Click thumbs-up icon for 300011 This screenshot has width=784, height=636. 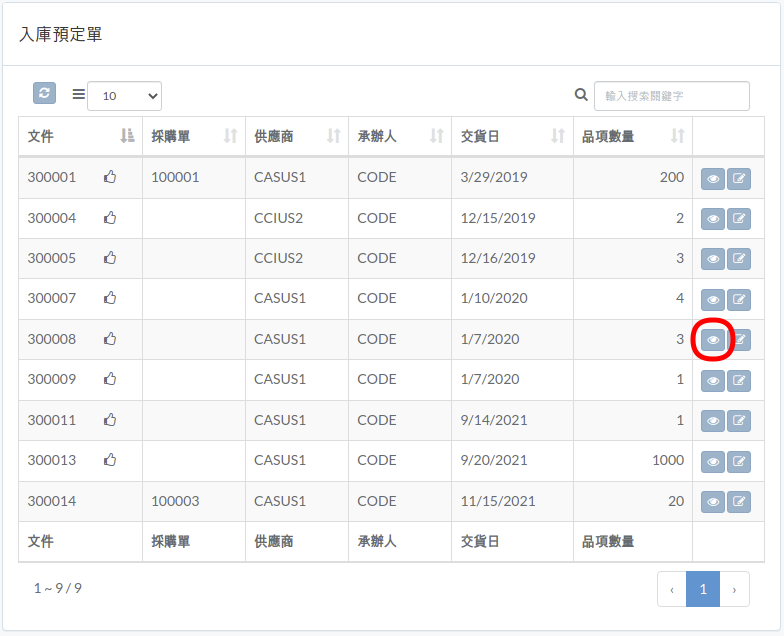click(x=110, y=420)
